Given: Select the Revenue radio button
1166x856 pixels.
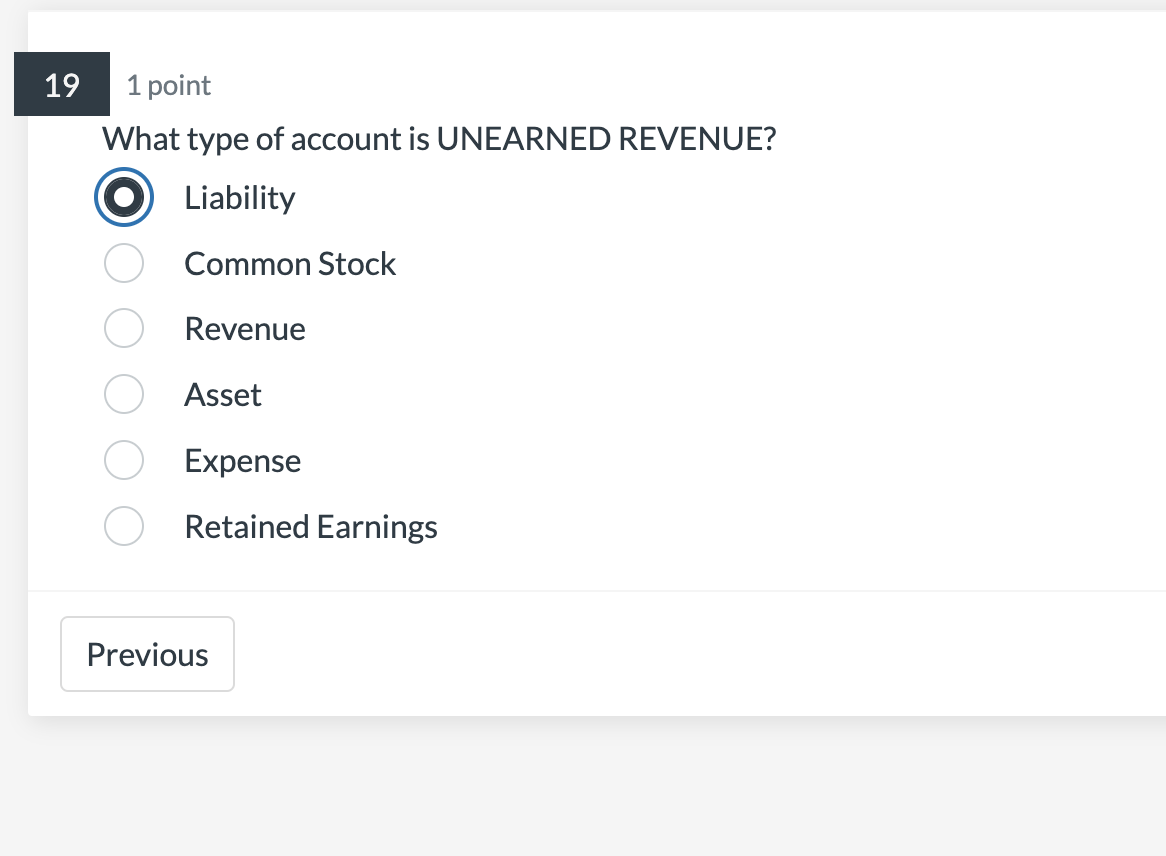Looking at the screenshot, I should [124, 328].
